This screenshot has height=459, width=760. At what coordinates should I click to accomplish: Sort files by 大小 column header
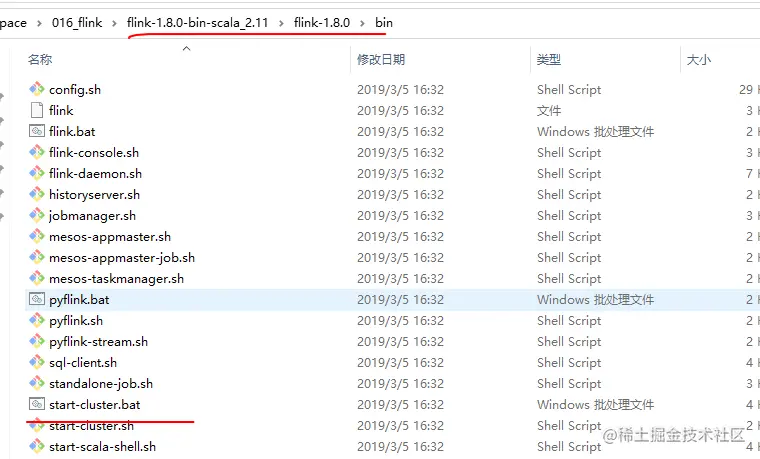tap(698, 60)
